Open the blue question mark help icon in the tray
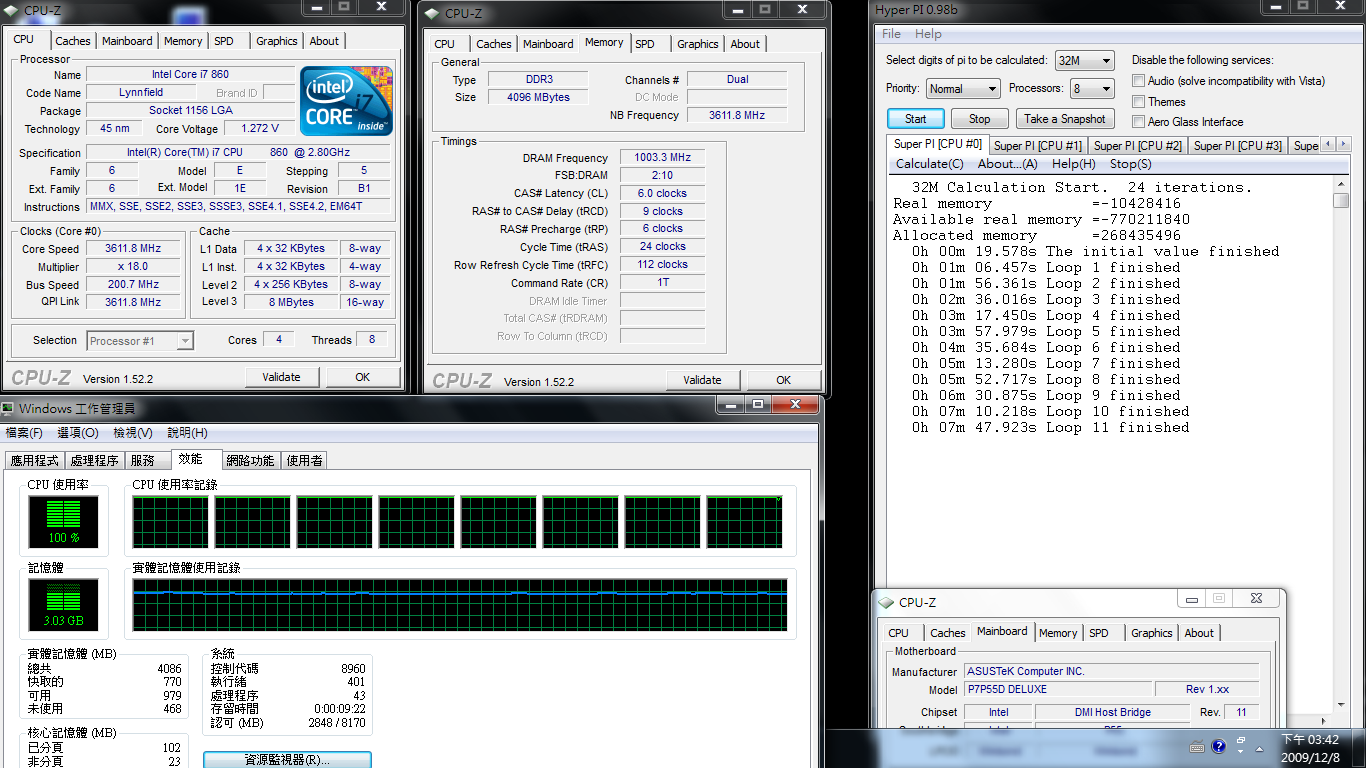Screen dimensions: 1366x768 click(1218, 746)
